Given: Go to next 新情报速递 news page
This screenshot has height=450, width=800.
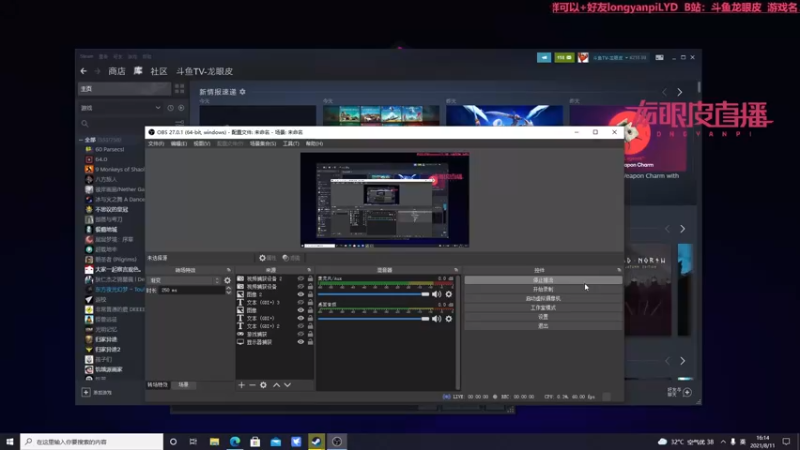Looking at the screenshot, I should click(x=680, y=92).
